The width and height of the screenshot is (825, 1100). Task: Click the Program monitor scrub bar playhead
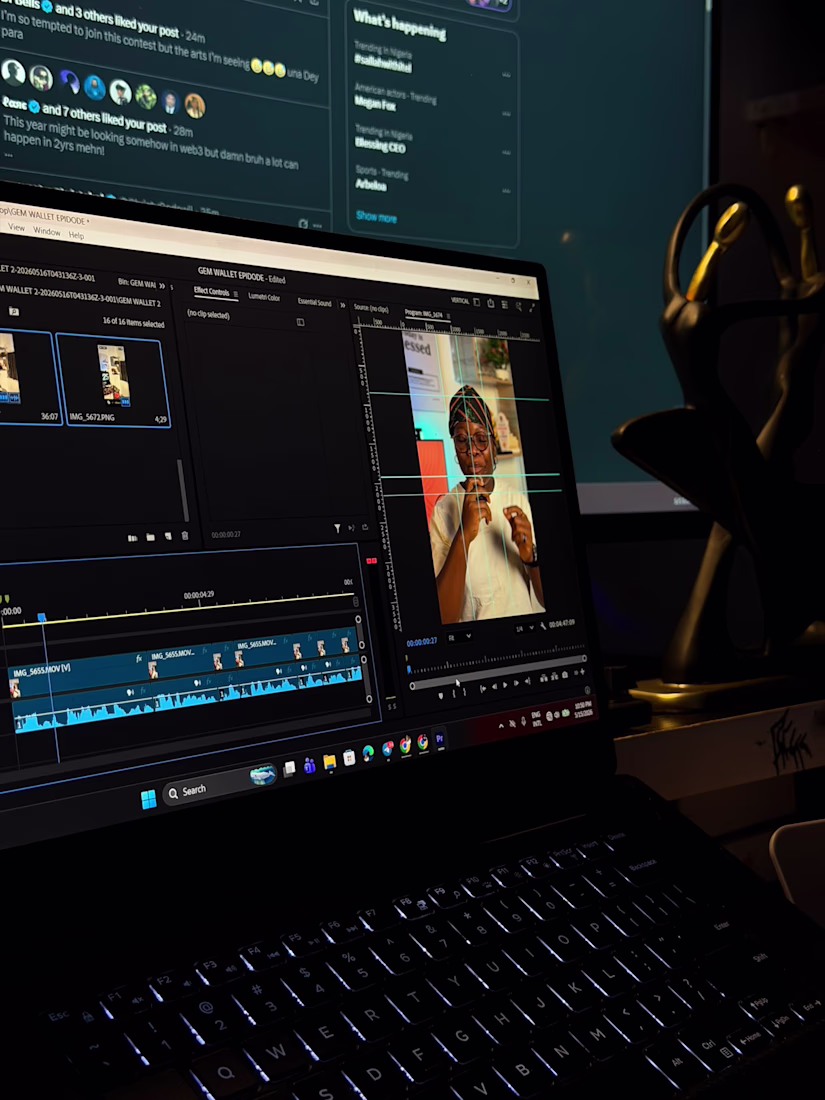[x=409, y=669]
